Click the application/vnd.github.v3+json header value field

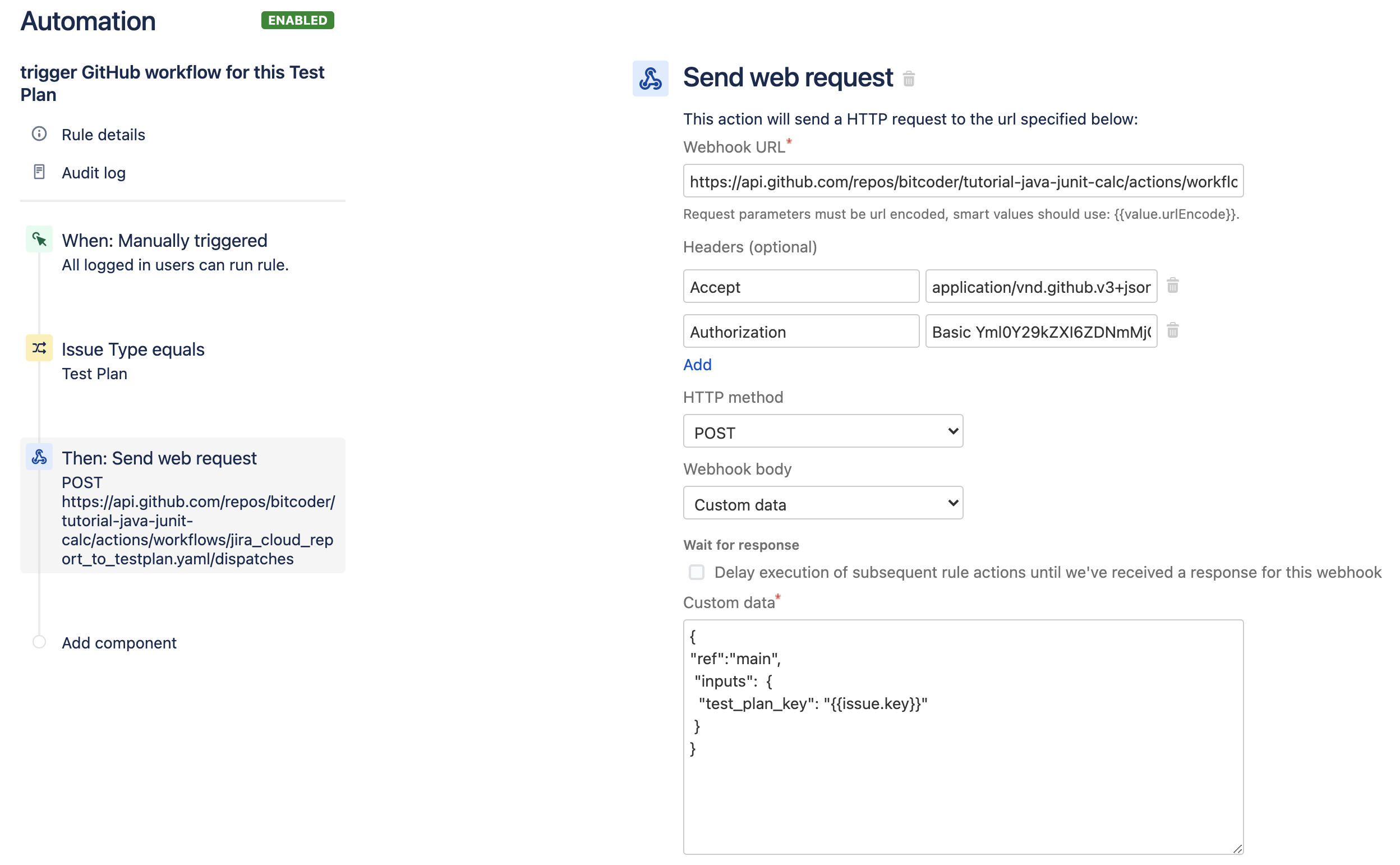[1041, 287]
